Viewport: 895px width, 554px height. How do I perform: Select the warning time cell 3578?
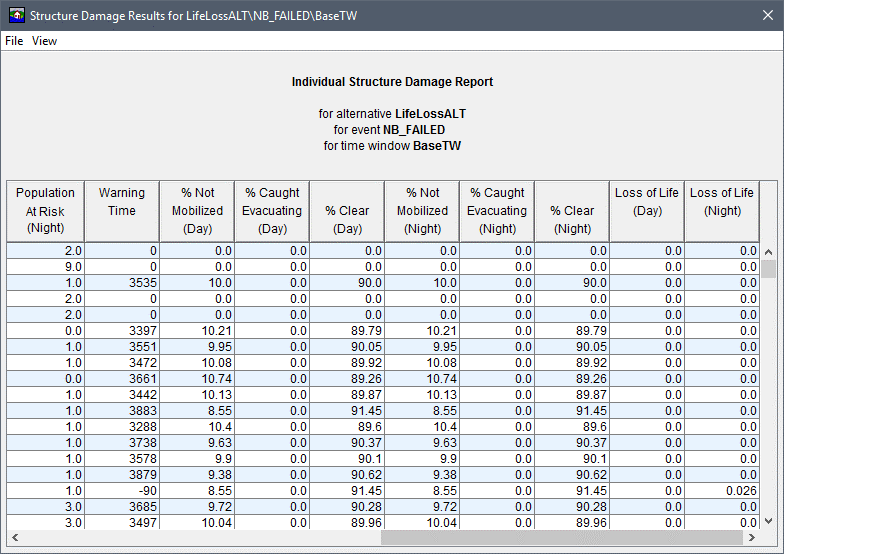[122, 459]
